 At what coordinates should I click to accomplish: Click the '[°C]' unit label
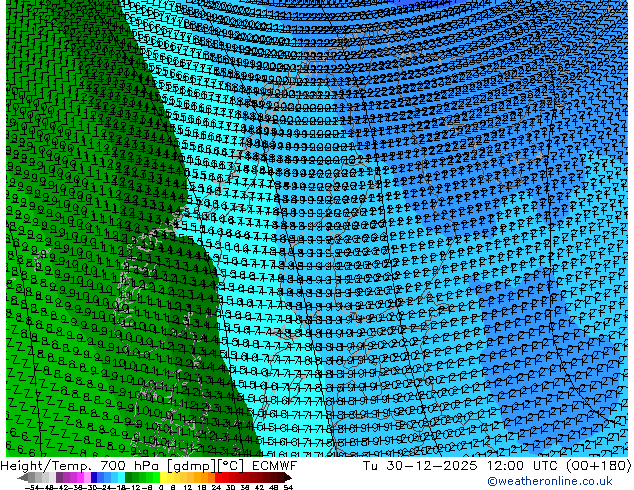pyautogui.click(x=232, y=466)
